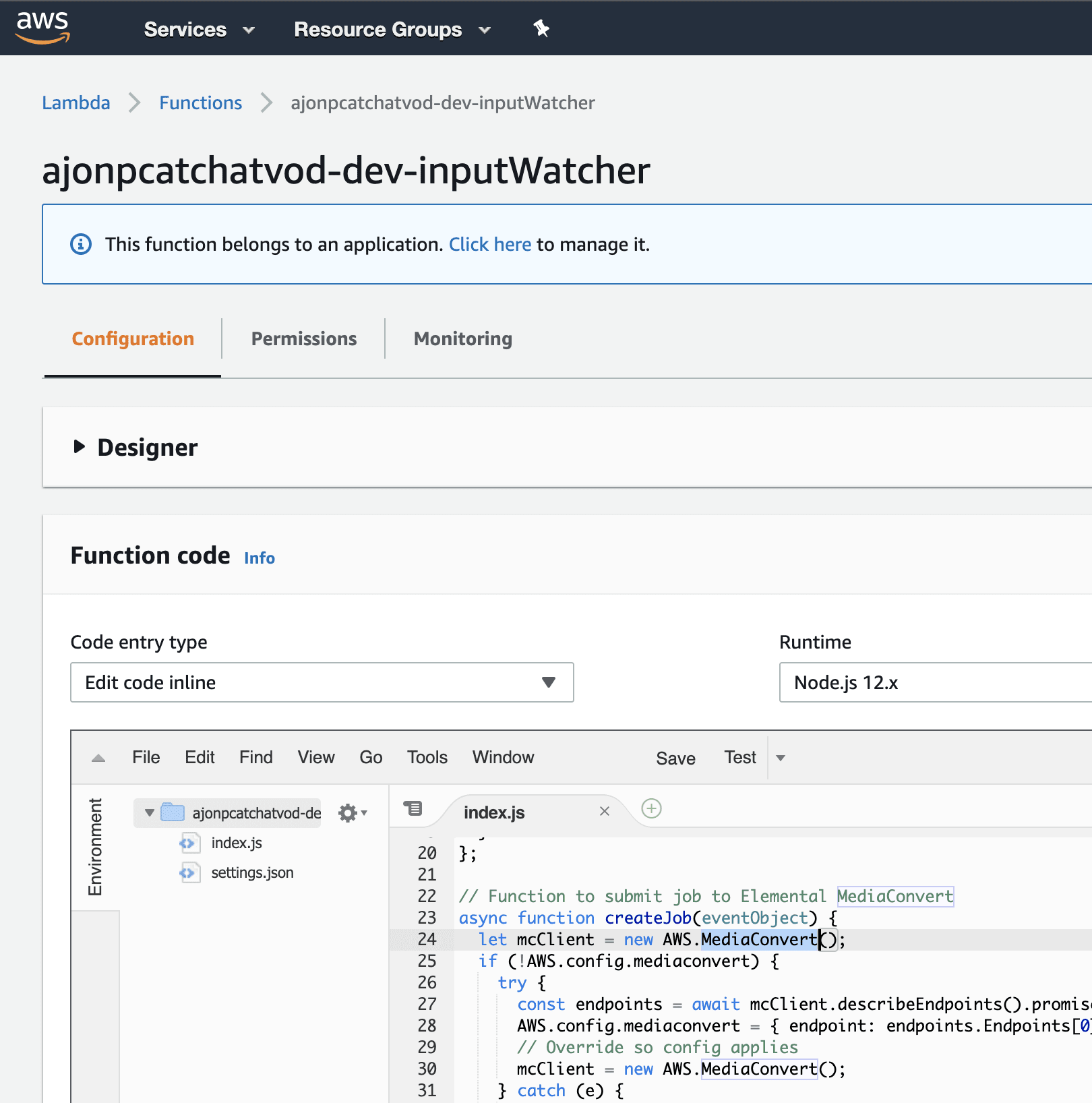
Task: Switch to the Permissions tab
Action: [304, 338]
